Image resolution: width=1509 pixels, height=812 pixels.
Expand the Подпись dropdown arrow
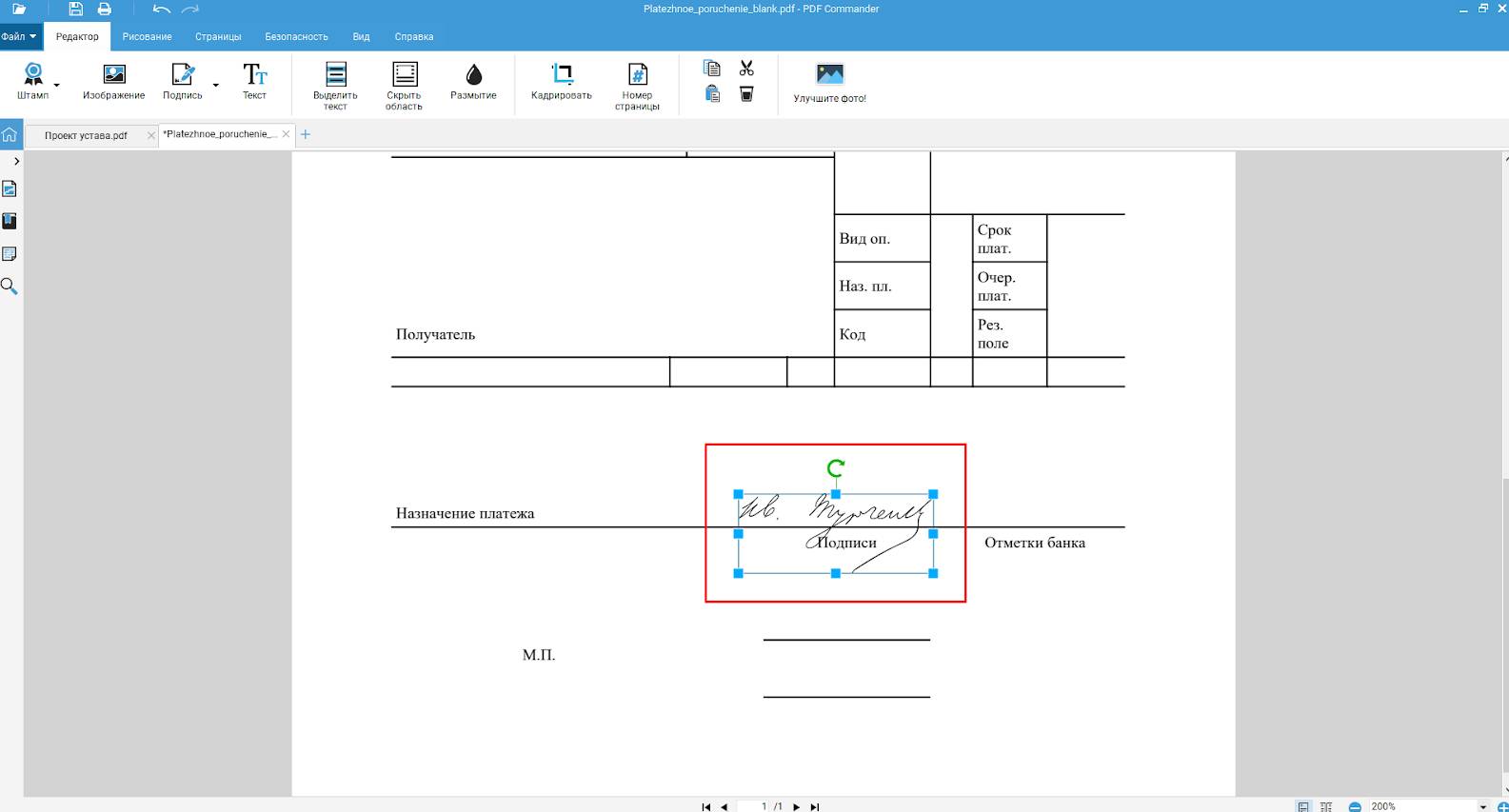coord(216,86)
